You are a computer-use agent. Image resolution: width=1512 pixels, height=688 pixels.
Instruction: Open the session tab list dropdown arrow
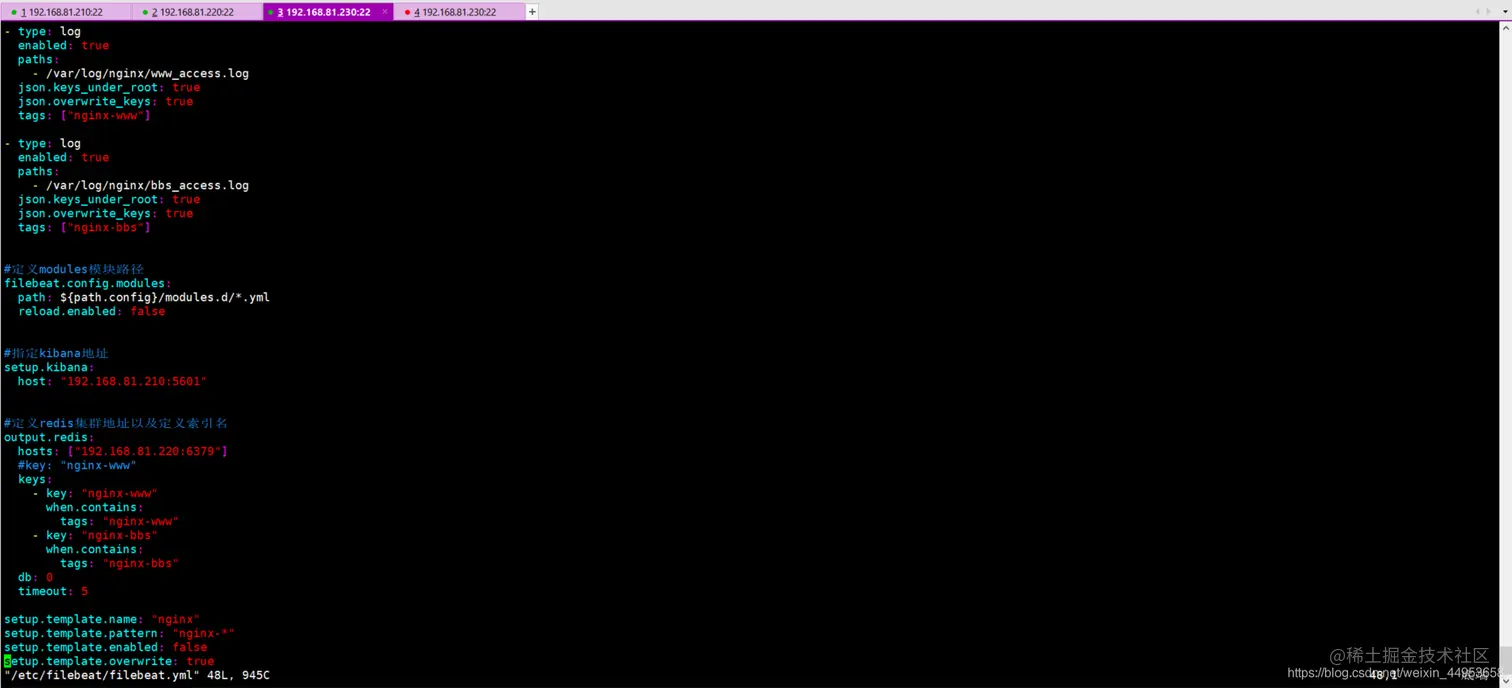click(x=1505, y=12)
